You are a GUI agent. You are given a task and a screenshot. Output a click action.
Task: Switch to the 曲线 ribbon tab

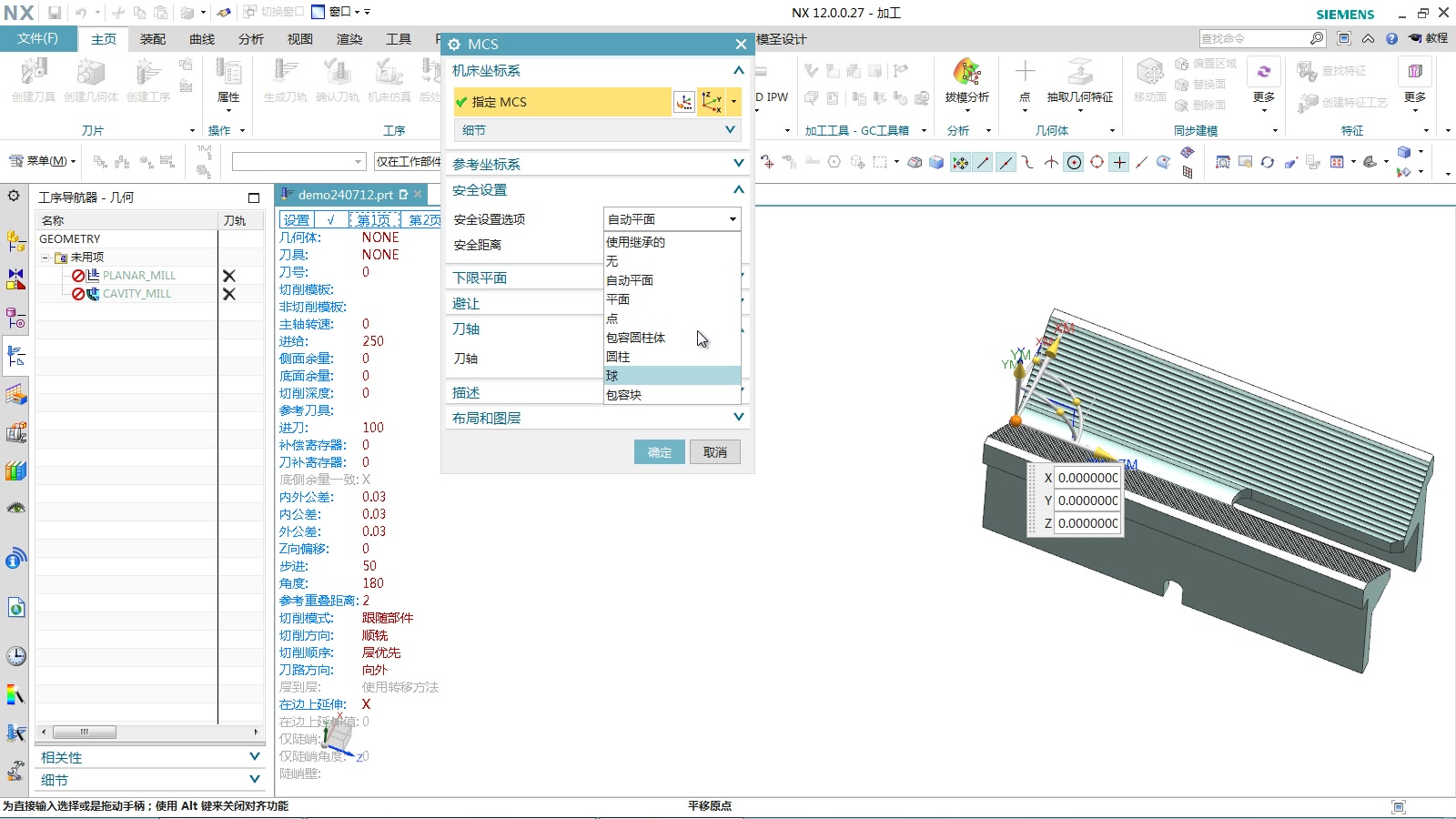click(x=202, y=39)
